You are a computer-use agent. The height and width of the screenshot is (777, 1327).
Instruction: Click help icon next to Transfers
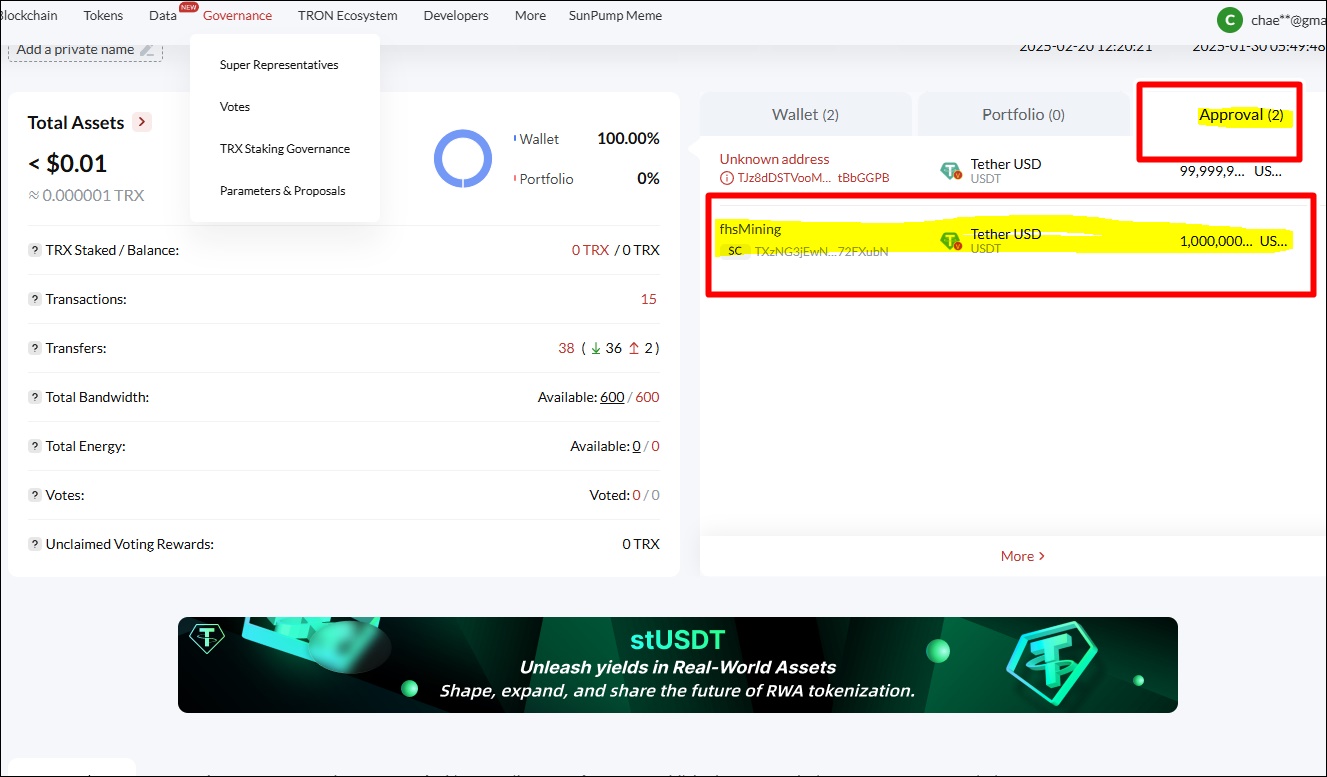pos(35,348)
